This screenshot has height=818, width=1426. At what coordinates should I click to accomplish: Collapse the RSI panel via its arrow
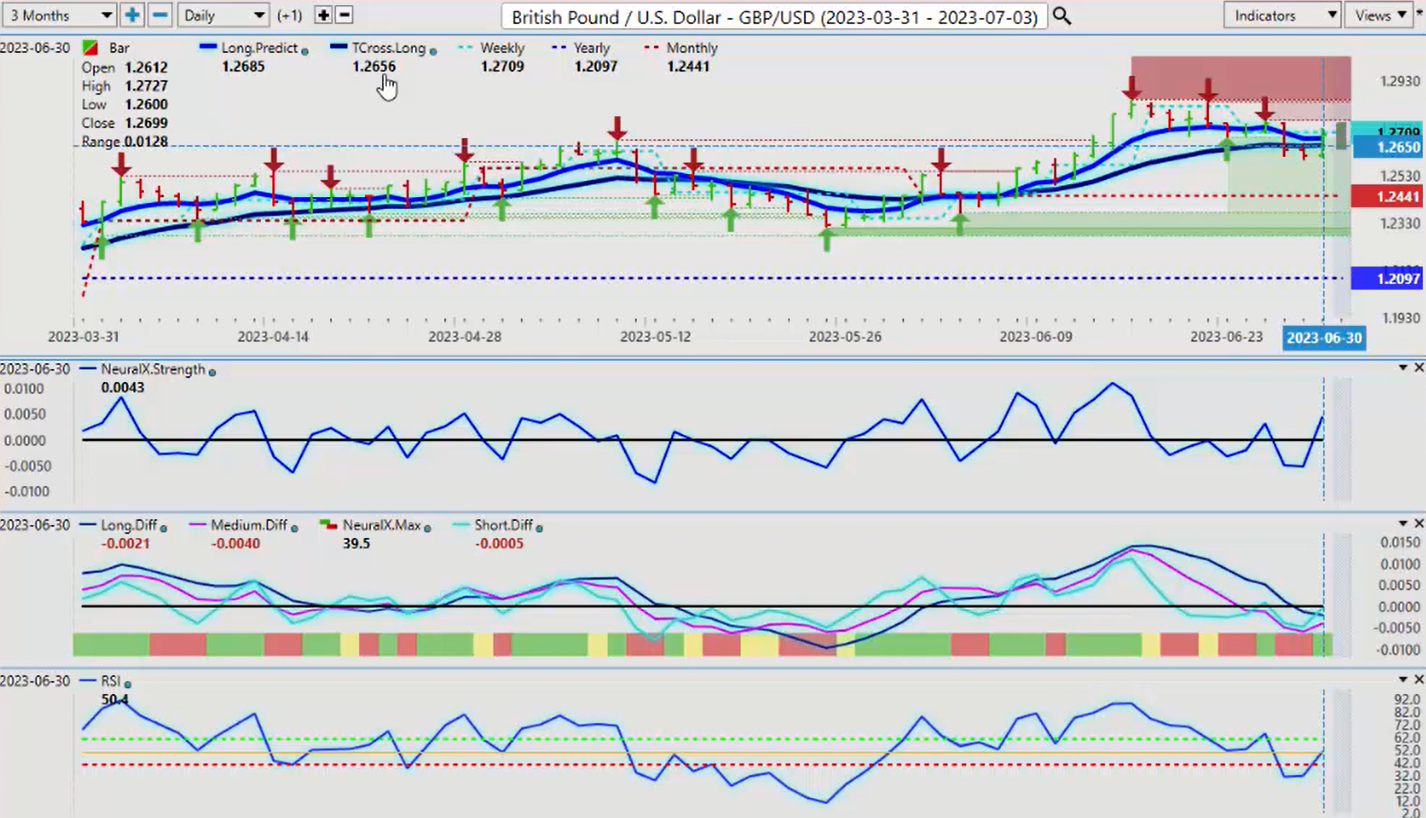[x=1404, y=680]
